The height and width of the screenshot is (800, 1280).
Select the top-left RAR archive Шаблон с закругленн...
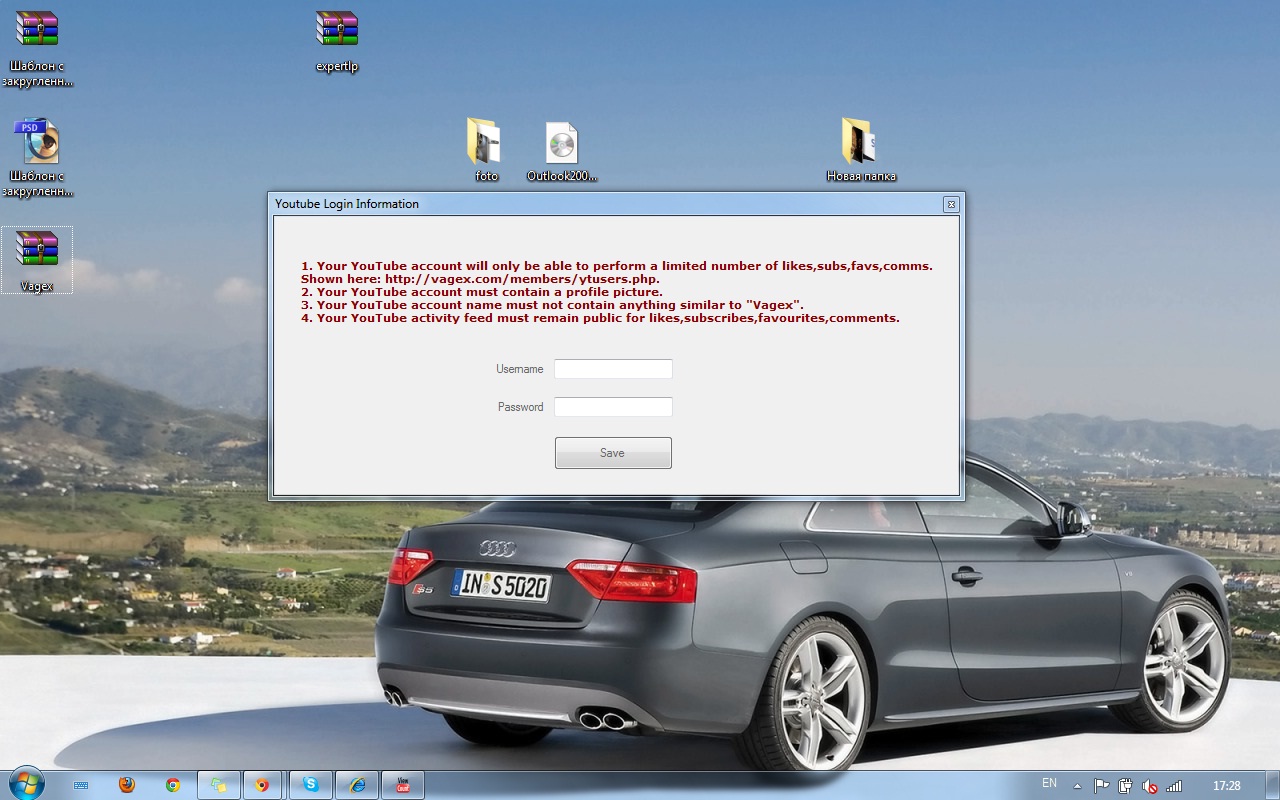(37, 48)
